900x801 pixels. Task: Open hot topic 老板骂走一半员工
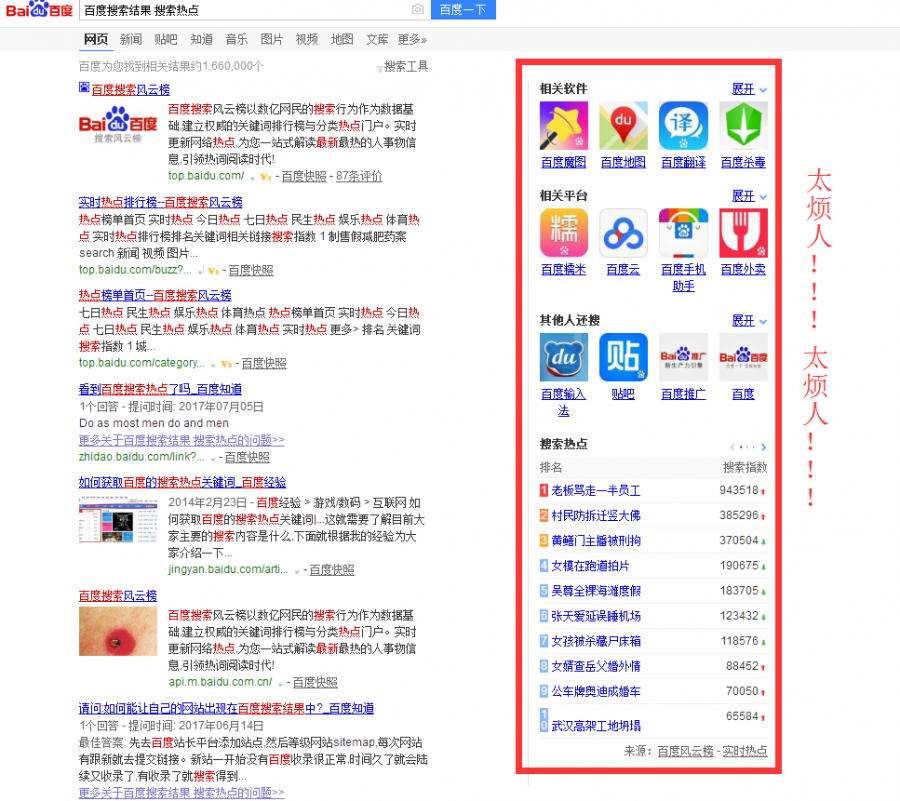pos(596,491)
